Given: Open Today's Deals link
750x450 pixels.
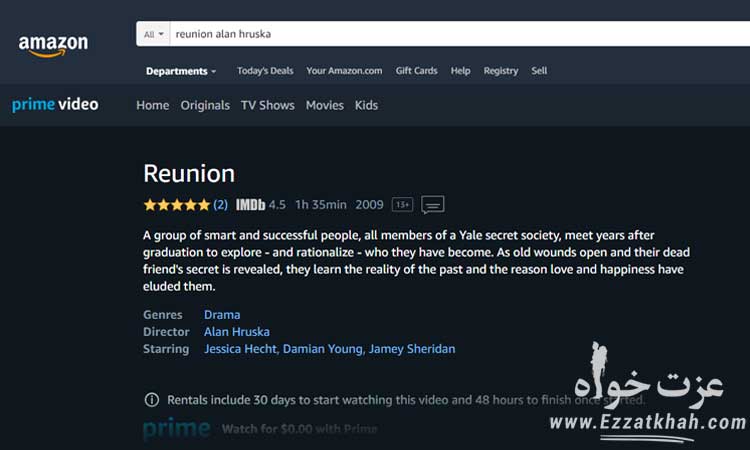Looking at the screenshot, I should [x=265, y=71].
